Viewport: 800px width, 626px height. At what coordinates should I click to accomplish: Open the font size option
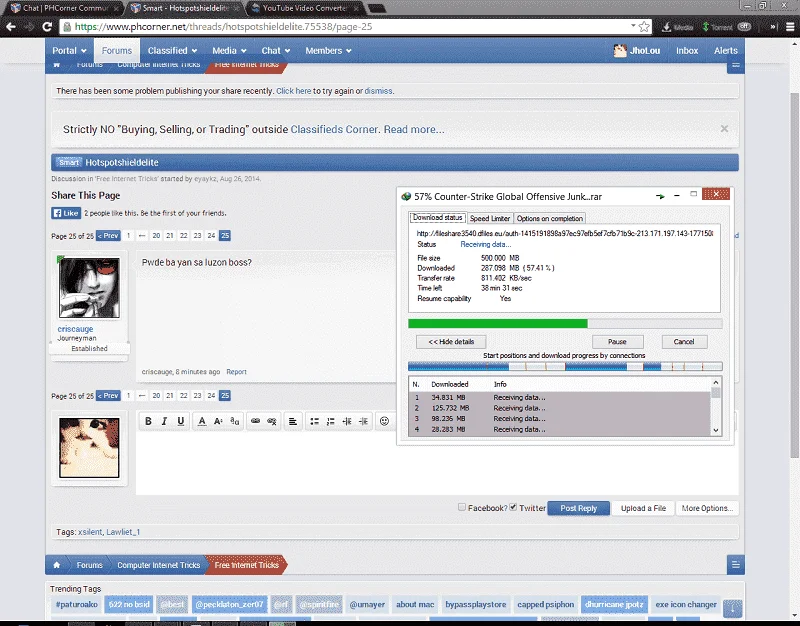pos(218,421)
